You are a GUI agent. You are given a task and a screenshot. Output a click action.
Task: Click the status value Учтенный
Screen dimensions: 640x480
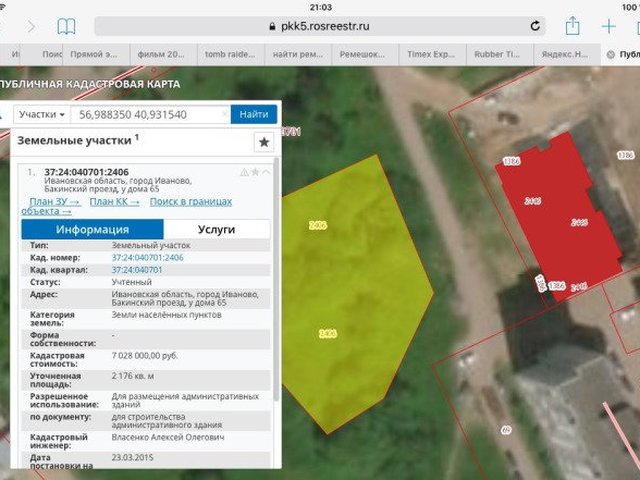pyautogui.click(x=132, y=282)
